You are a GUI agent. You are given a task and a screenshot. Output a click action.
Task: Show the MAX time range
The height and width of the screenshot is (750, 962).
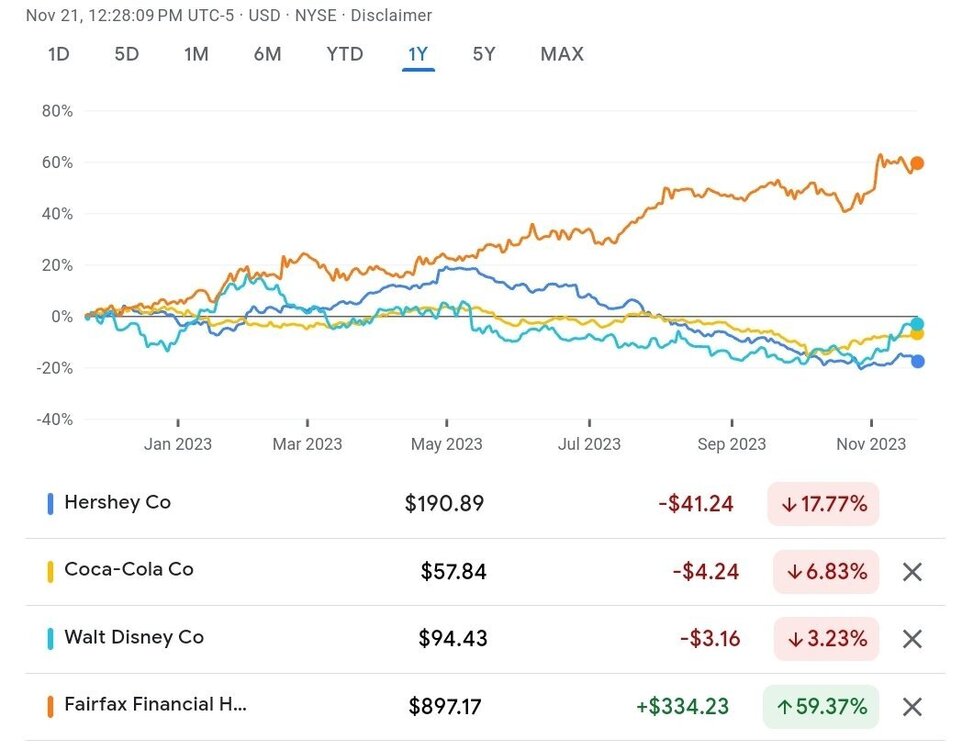562,54
